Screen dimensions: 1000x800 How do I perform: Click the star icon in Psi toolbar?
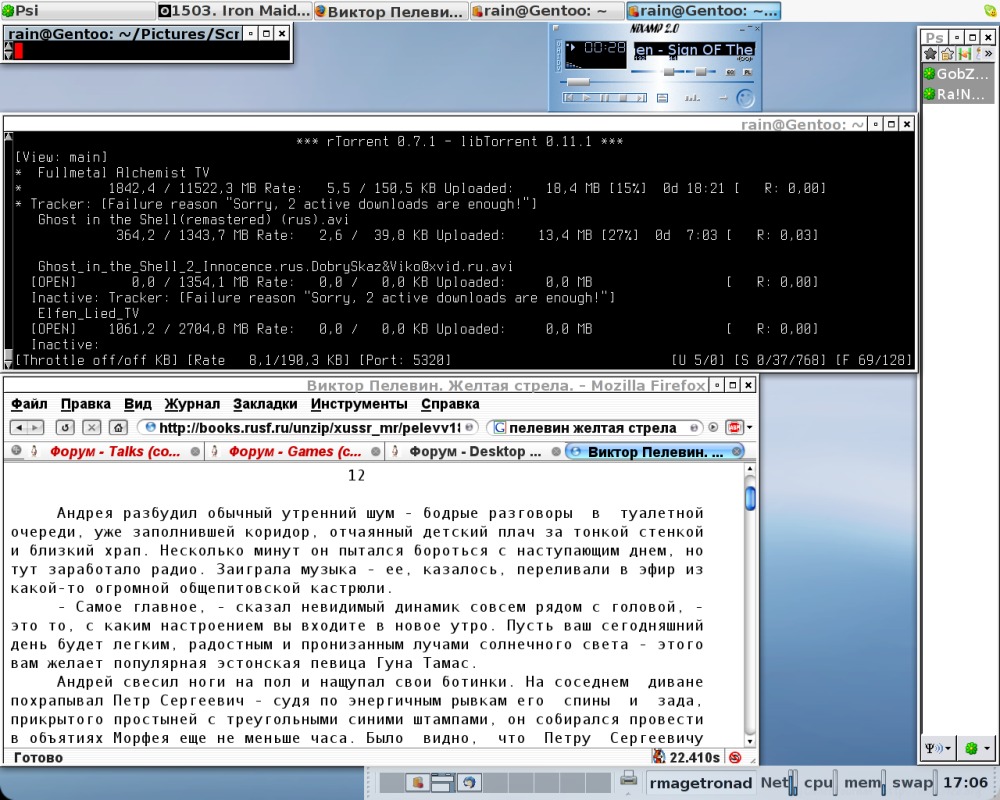(930, 54)
